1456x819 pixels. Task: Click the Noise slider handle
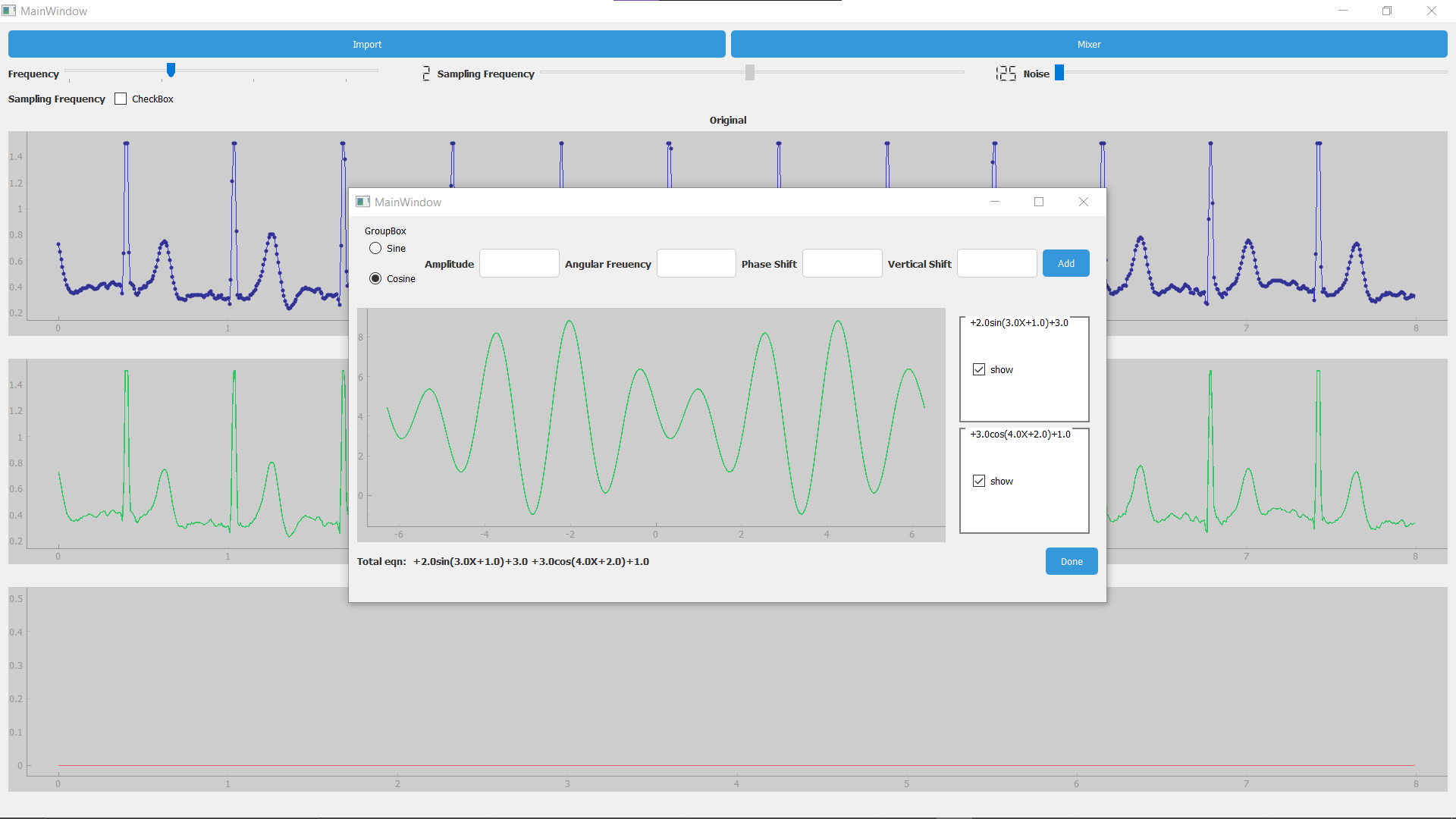click(1059, 72)
